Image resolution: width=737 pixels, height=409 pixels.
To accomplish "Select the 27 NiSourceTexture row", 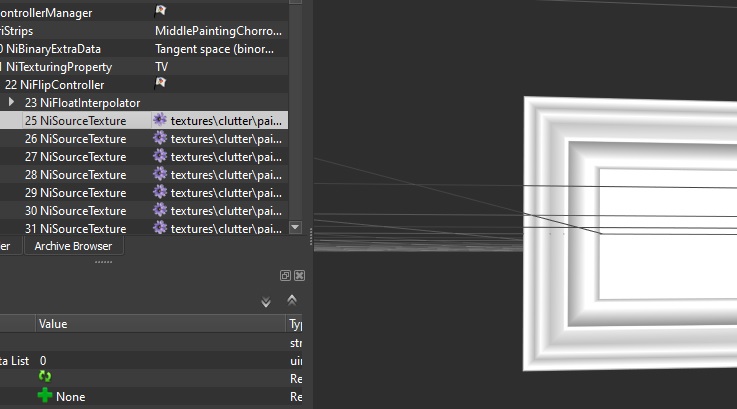I will tap(144, 157).
